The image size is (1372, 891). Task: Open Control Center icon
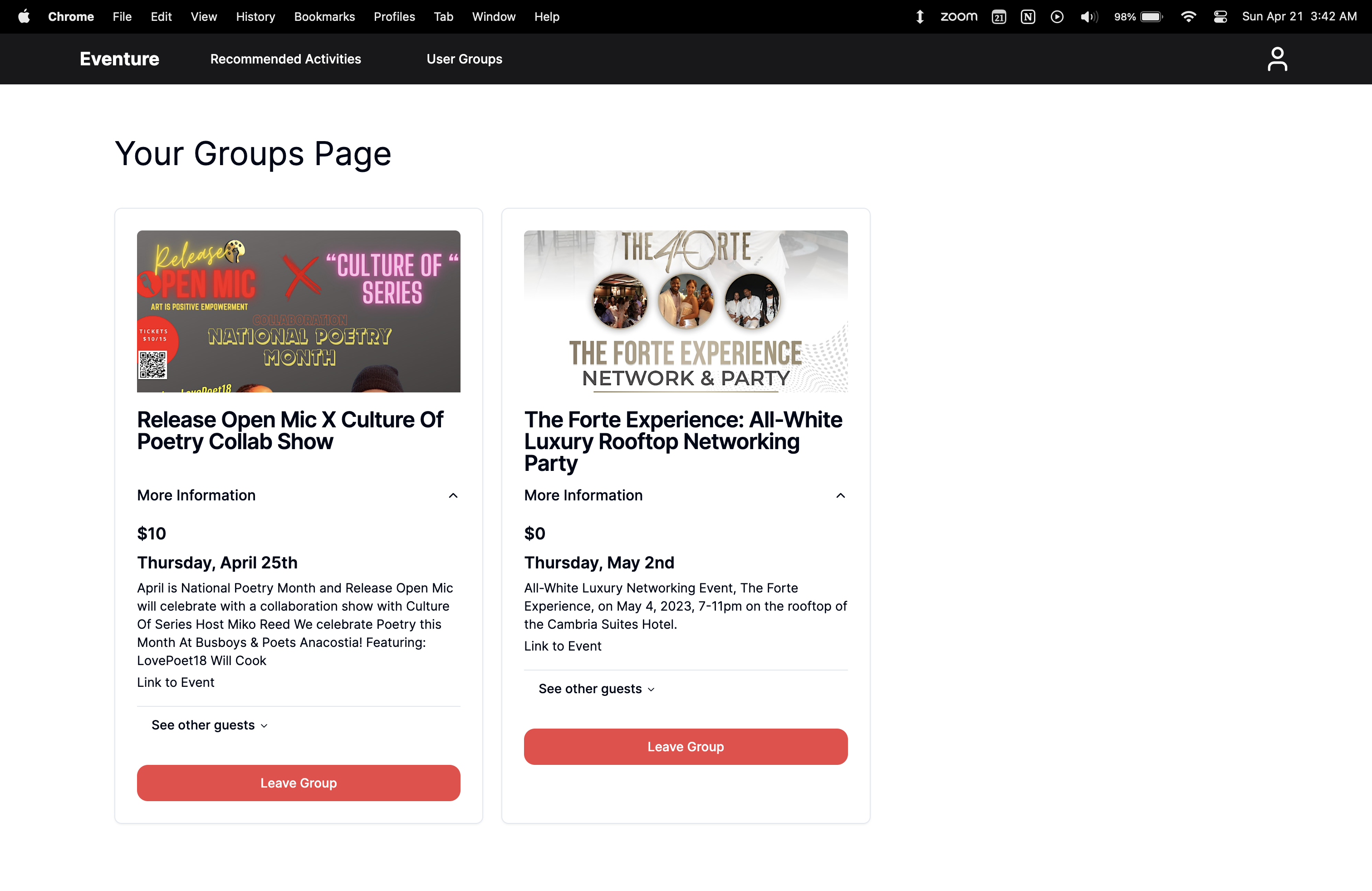[x=1220, y=17]
